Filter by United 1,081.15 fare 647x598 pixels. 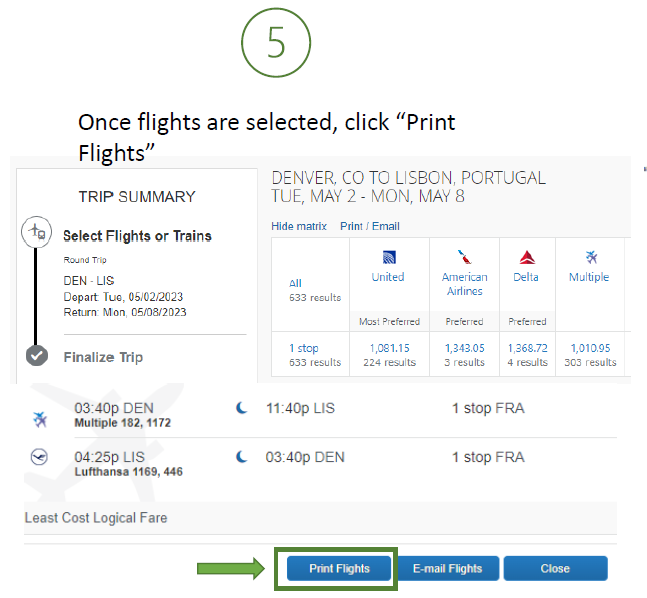[388, 348]
